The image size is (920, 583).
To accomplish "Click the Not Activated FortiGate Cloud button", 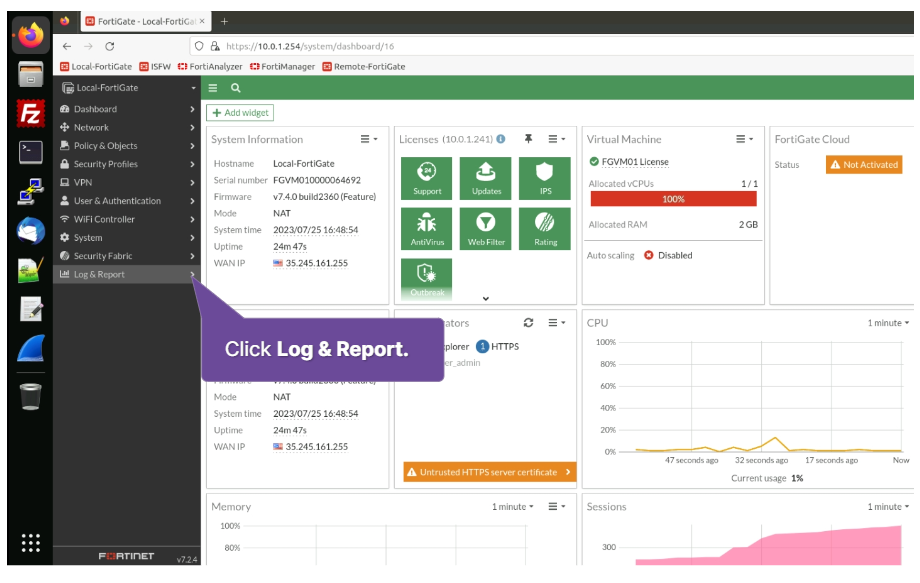I will click(x=864, y=165).
